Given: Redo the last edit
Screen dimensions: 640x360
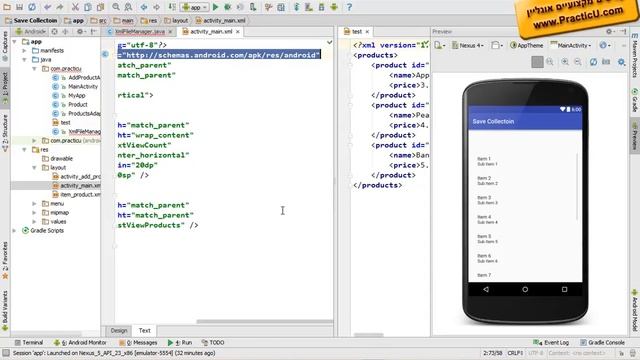Looking at the screenshot, I should [x=60, y=7].
